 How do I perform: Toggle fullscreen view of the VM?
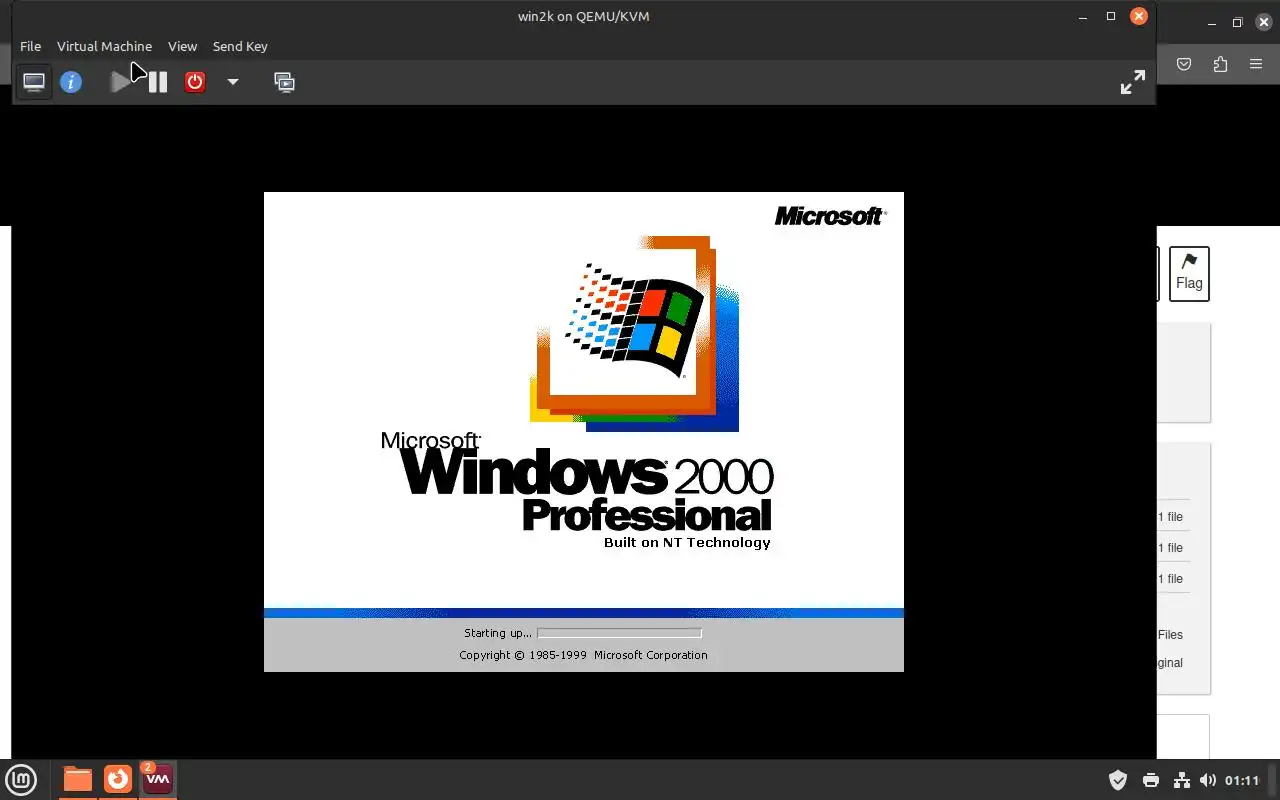click(1132, 82)
